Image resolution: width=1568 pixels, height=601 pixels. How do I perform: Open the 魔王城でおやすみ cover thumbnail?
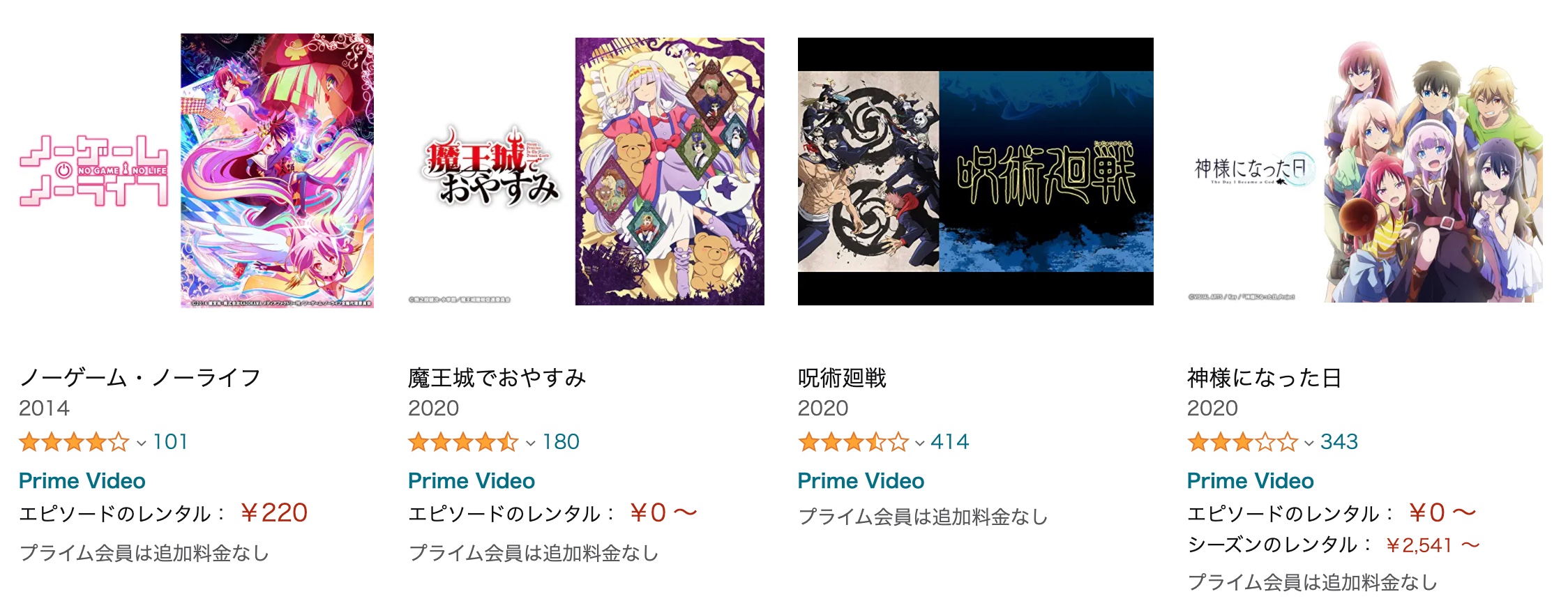click(586, 172)
